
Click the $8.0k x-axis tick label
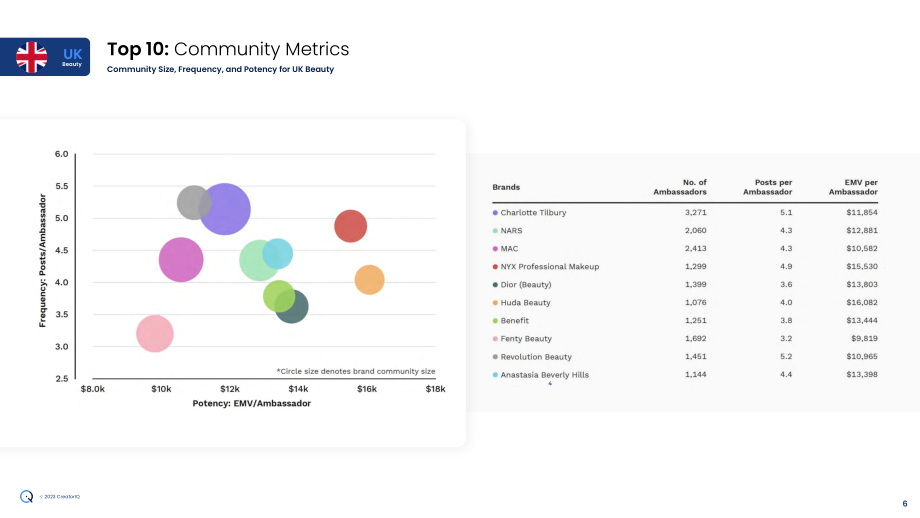(x=93, y=389)
